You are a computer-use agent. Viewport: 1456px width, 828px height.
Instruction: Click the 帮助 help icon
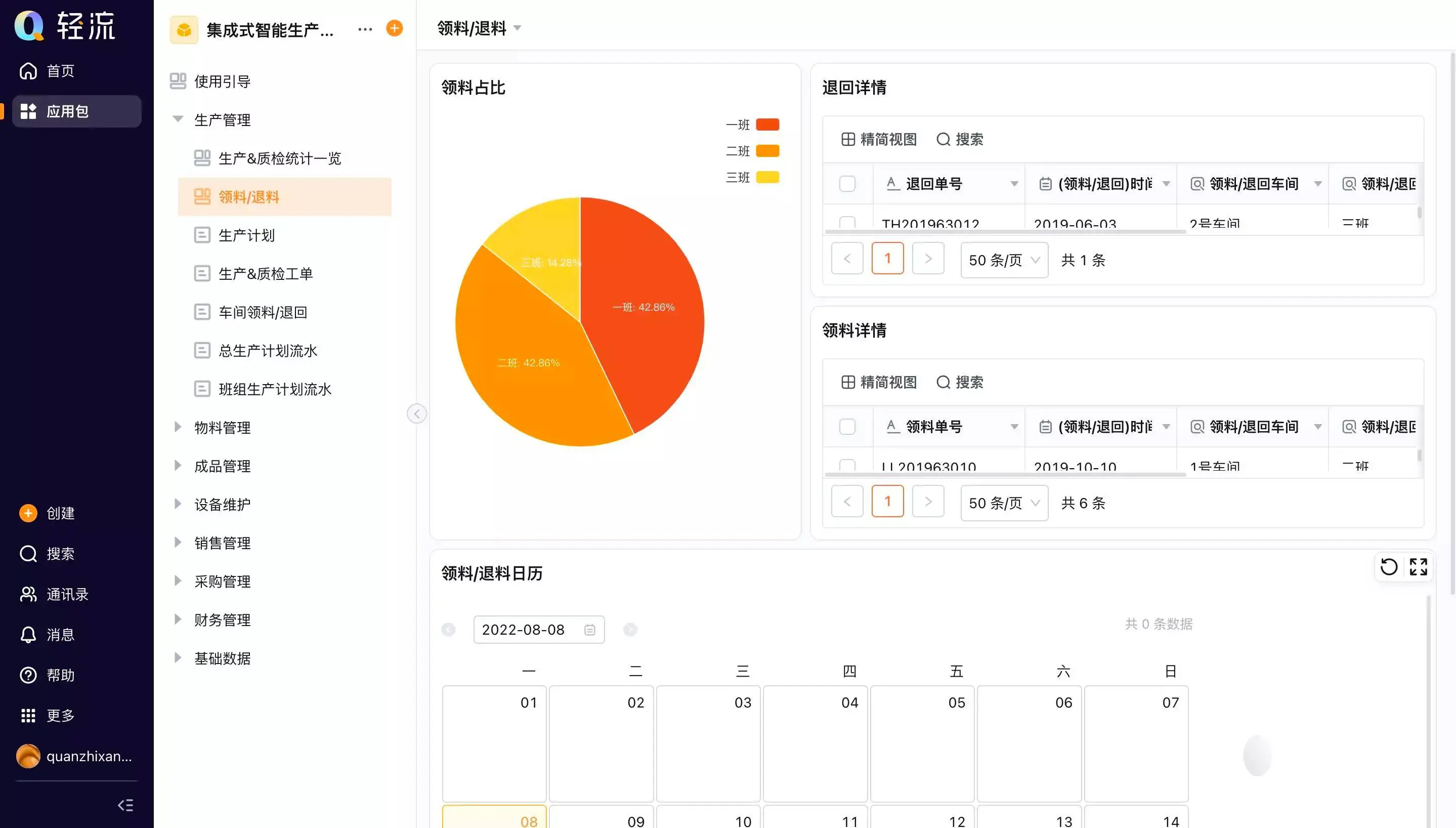click(x=28, y=675)
